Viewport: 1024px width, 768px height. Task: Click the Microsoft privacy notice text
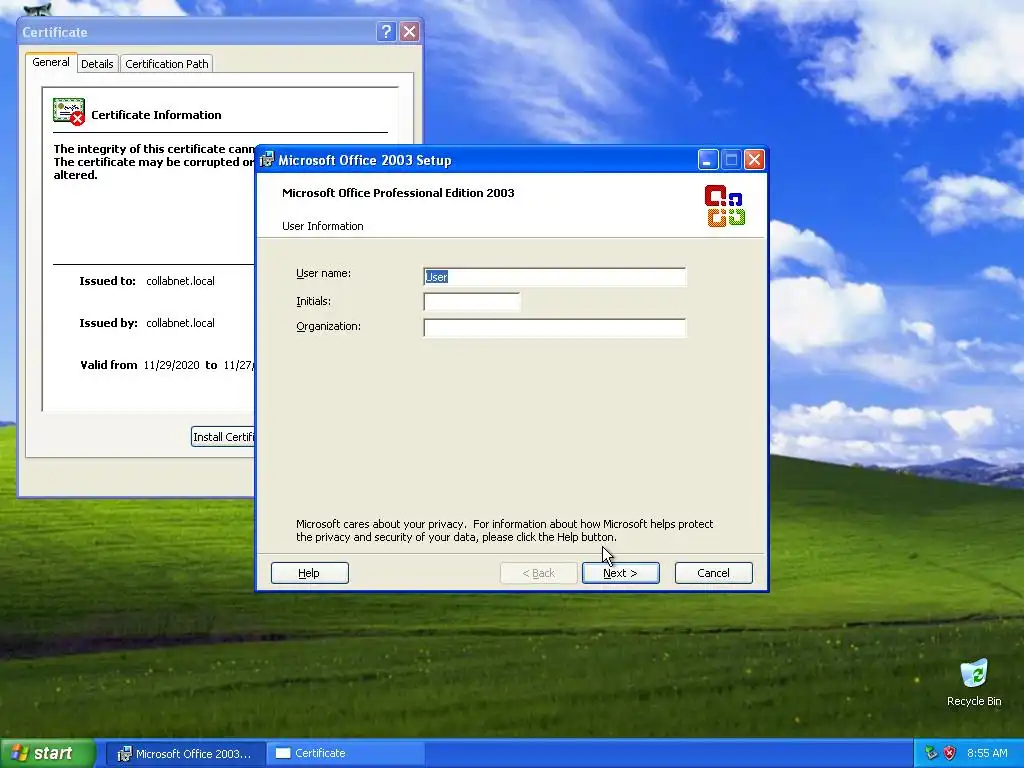[504, 530]
